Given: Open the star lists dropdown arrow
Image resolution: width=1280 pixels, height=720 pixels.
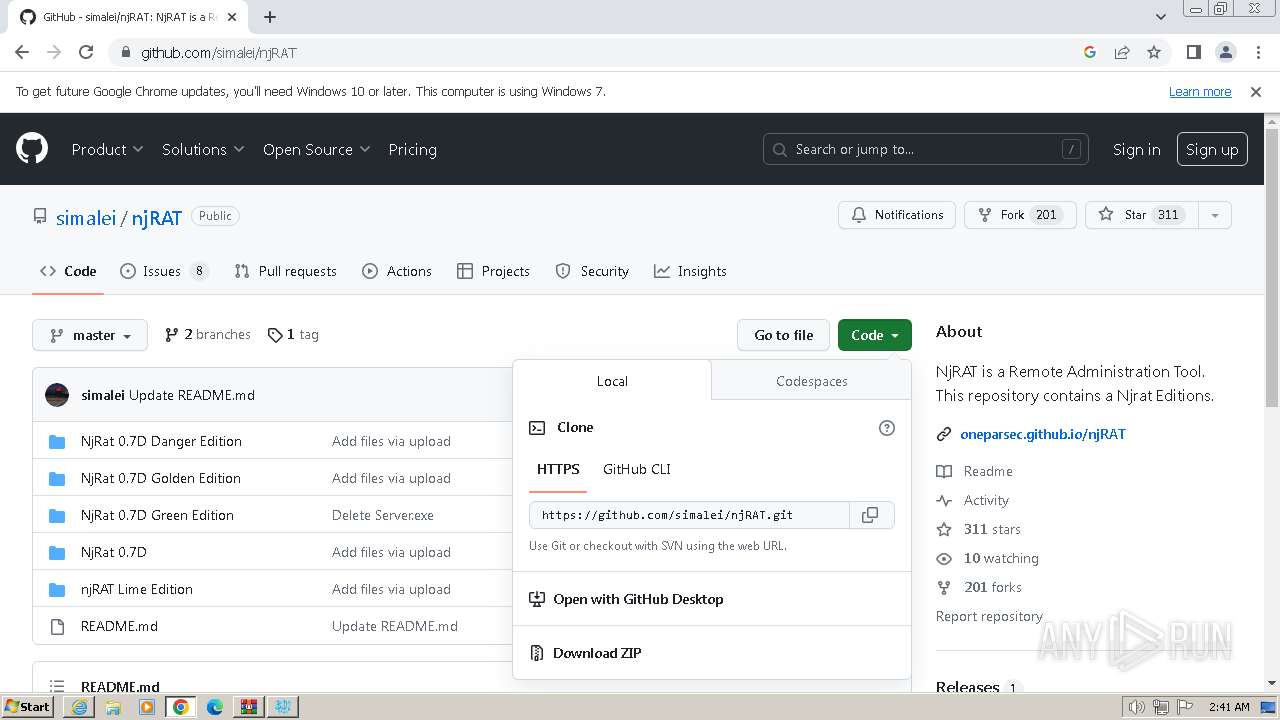Looking at the screenshot, I should coord(1214,215).
